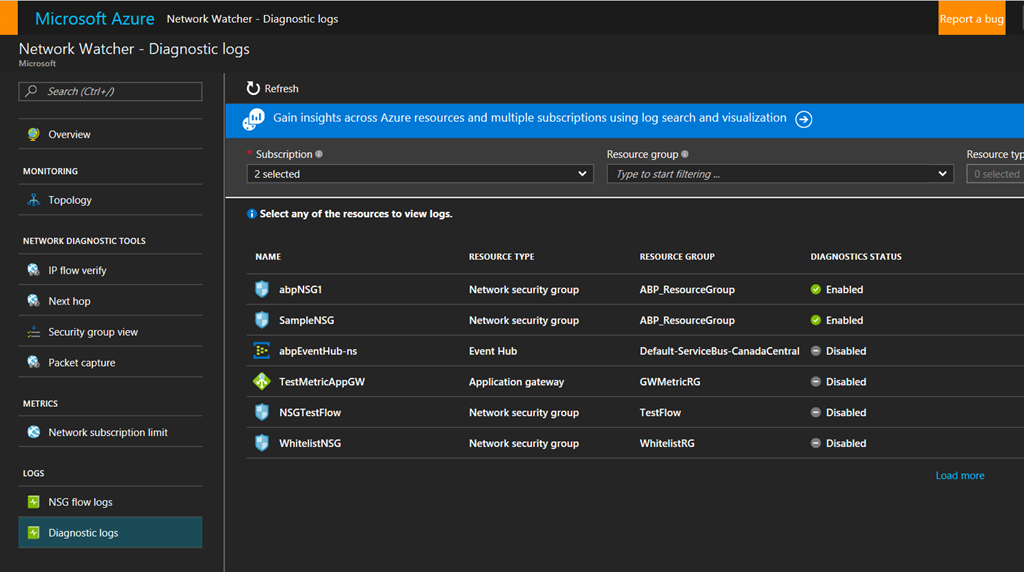Screen dimensions: 1024x572
Task: Sort by the RESOURCE GROUP column header
Action: click(677, 257)
